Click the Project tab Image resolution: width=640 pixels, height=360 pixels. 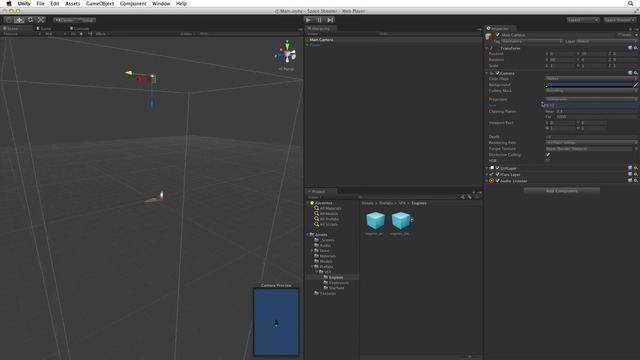(x=321, y=191)
